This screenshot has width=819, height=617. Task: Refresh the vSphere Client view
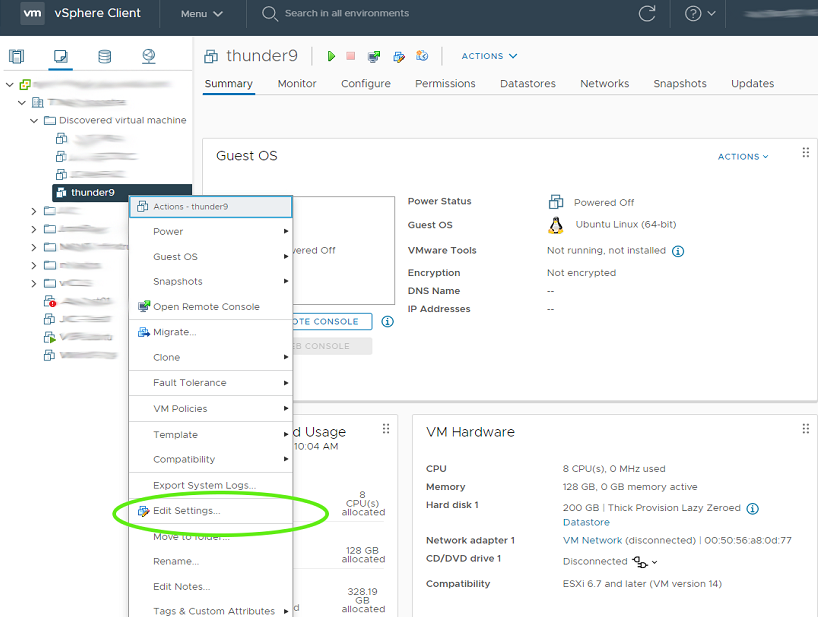(647, 13)
